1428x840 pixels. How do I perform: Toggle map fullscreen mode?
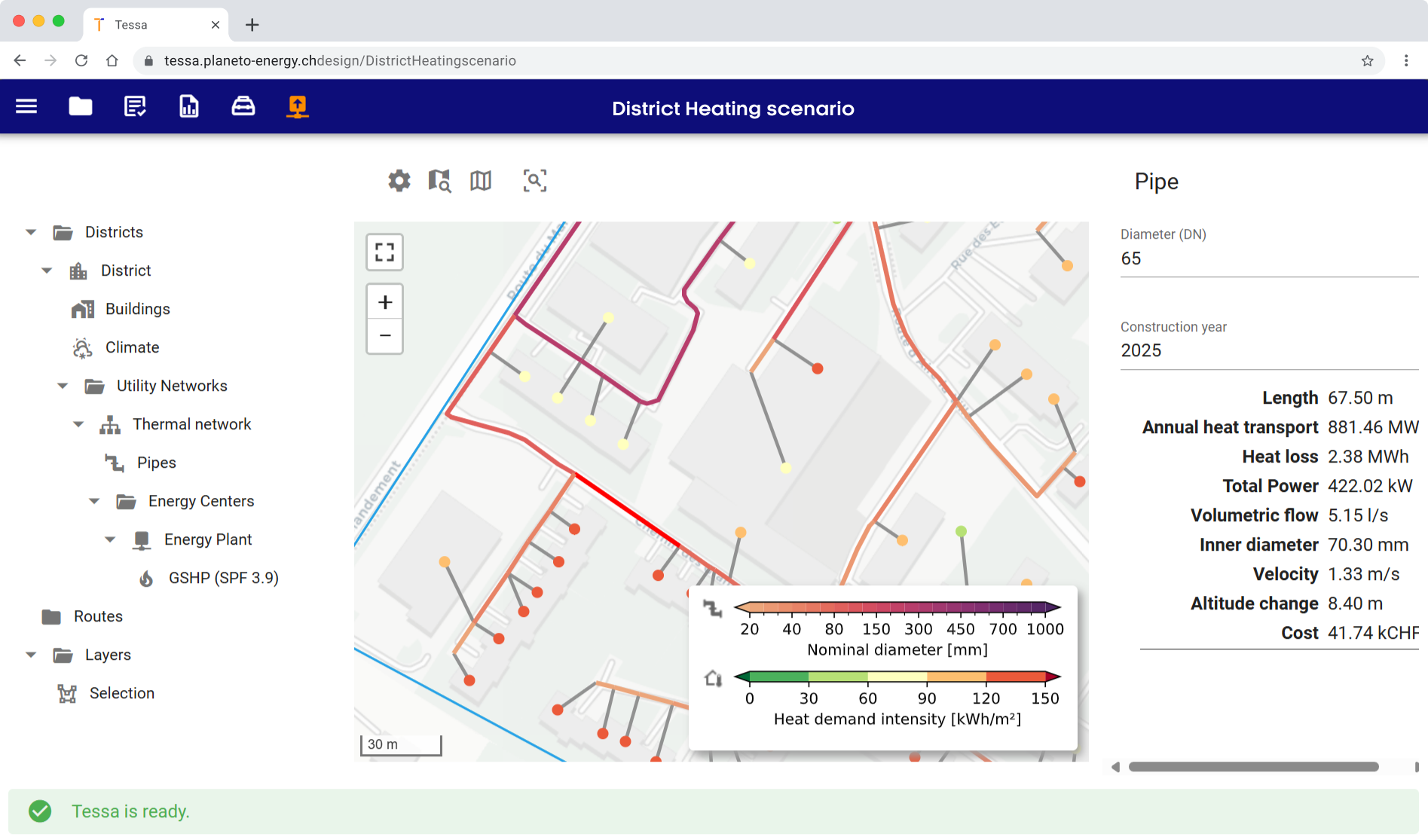point(385,252)
